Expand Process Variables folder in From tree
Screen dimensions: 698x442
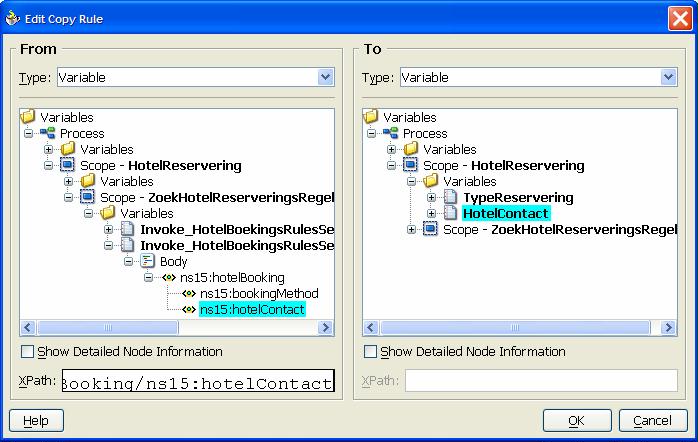tap(49, 149)
